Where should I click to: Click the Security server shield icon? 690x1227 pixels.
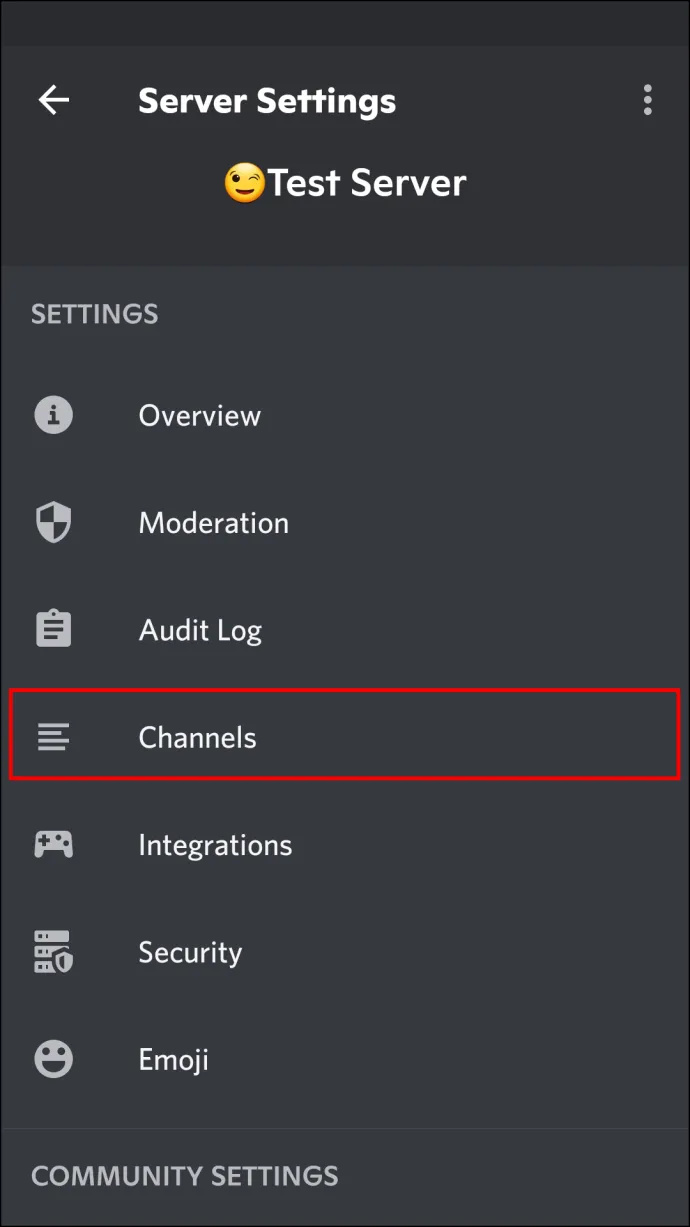tap(54, 952)
